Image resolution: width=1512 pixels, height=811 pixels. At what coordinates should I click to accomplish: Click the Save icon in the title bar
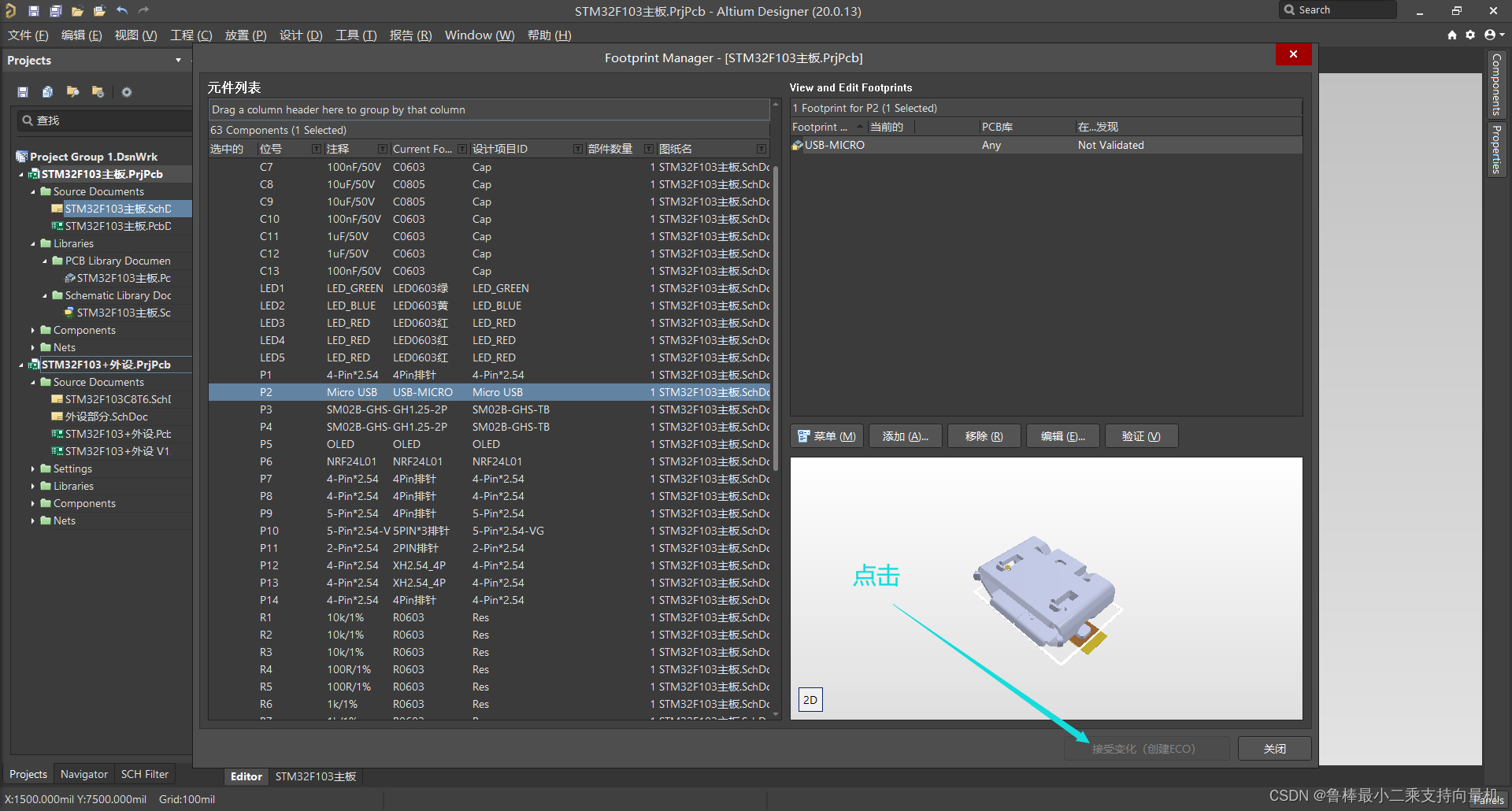[x=34, y=11]
